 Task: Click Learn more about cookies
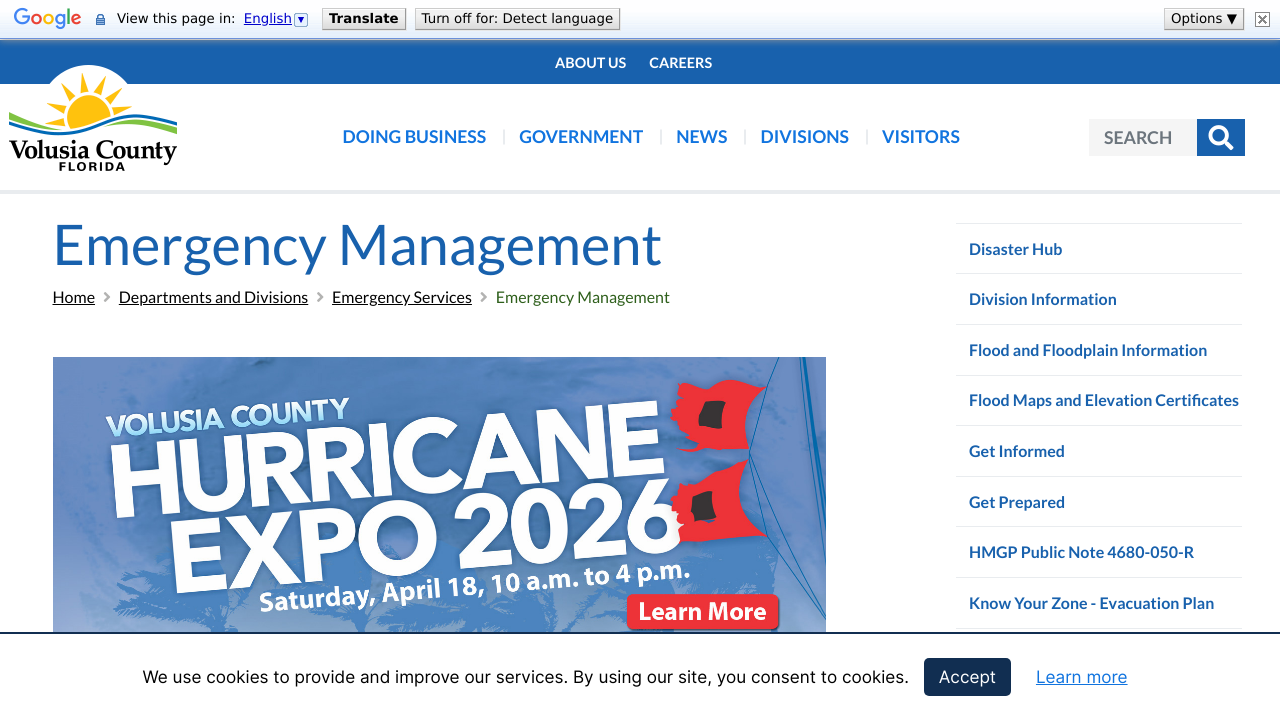[1081, 677]
